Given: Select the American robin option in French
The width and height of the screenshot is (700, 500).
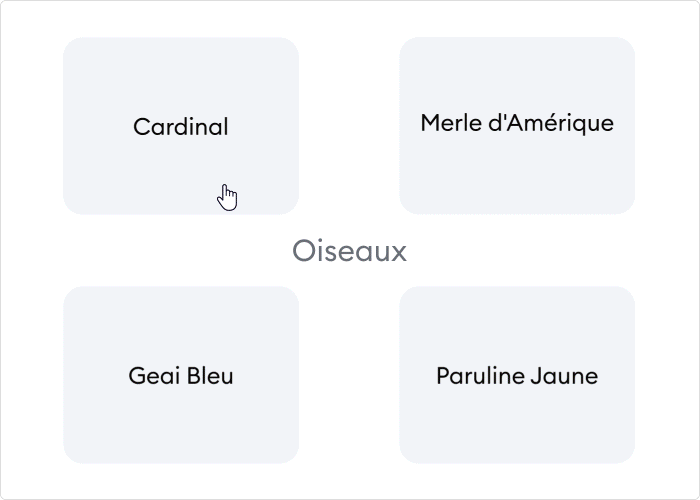Looking at the screenshot, I should (517, 126).
